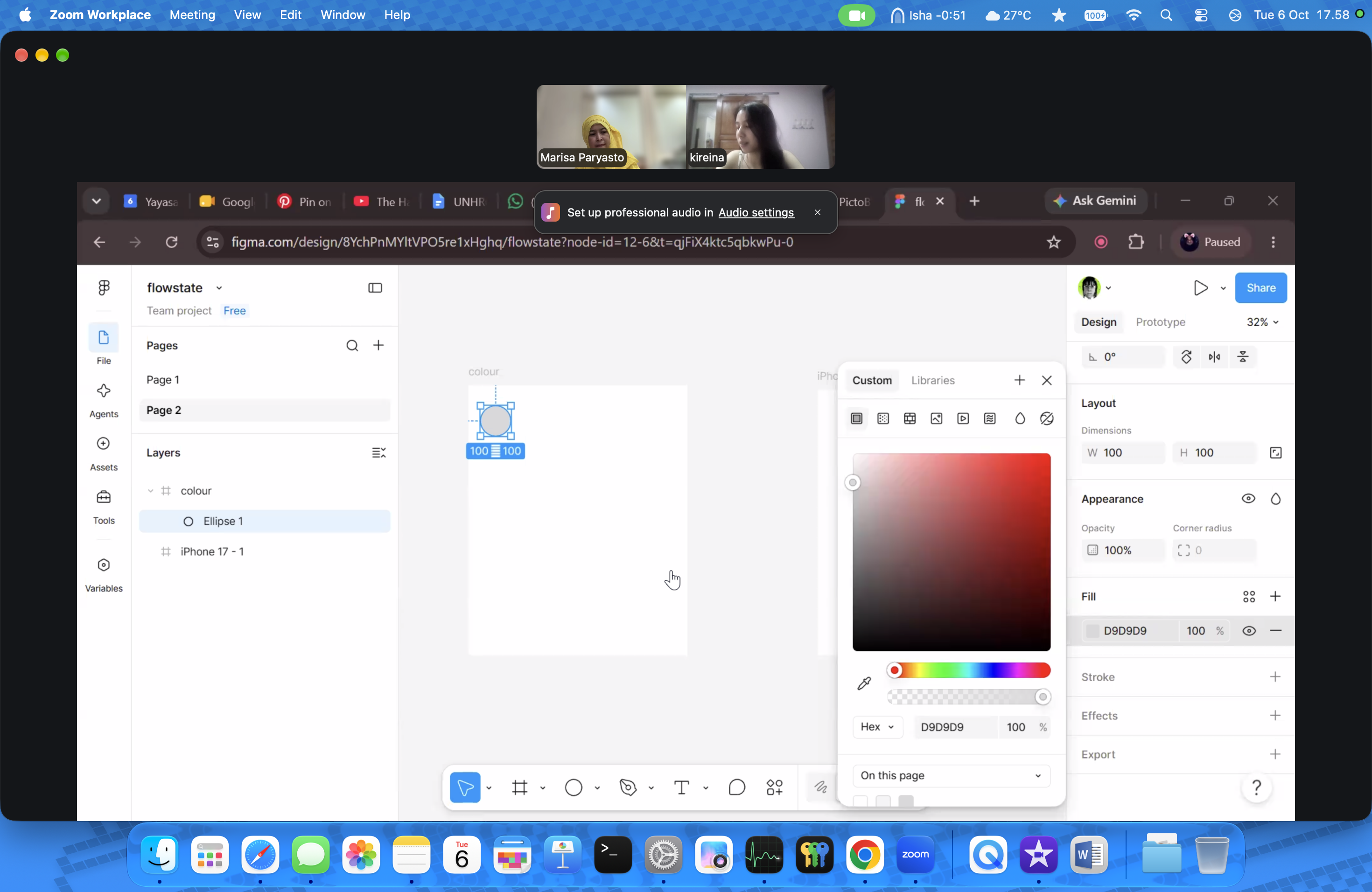
Task: Adjust the color picker opacity slider
Action: 968,697
